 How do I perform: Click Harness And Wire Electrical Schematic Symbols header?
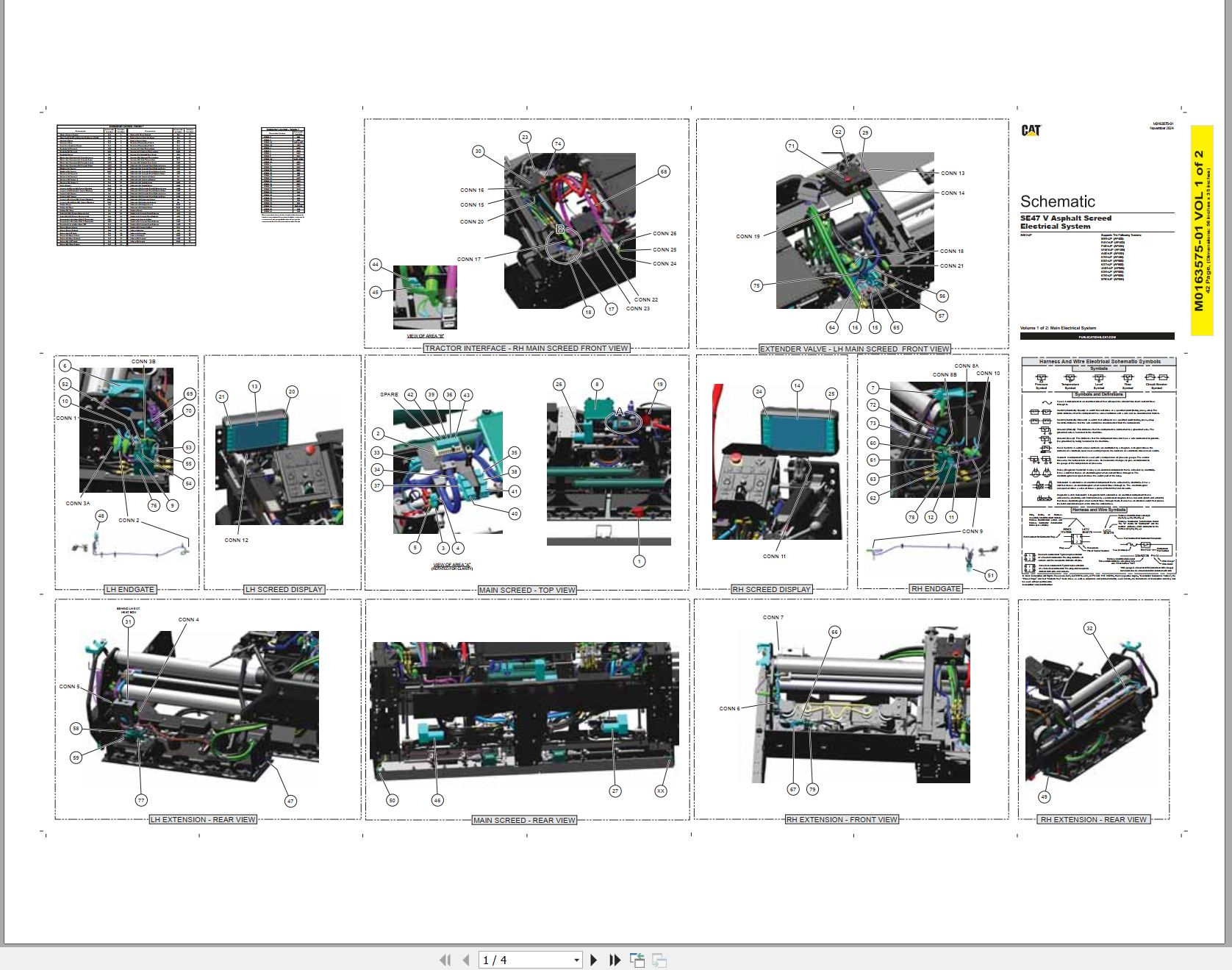(x=1099, y=361)
